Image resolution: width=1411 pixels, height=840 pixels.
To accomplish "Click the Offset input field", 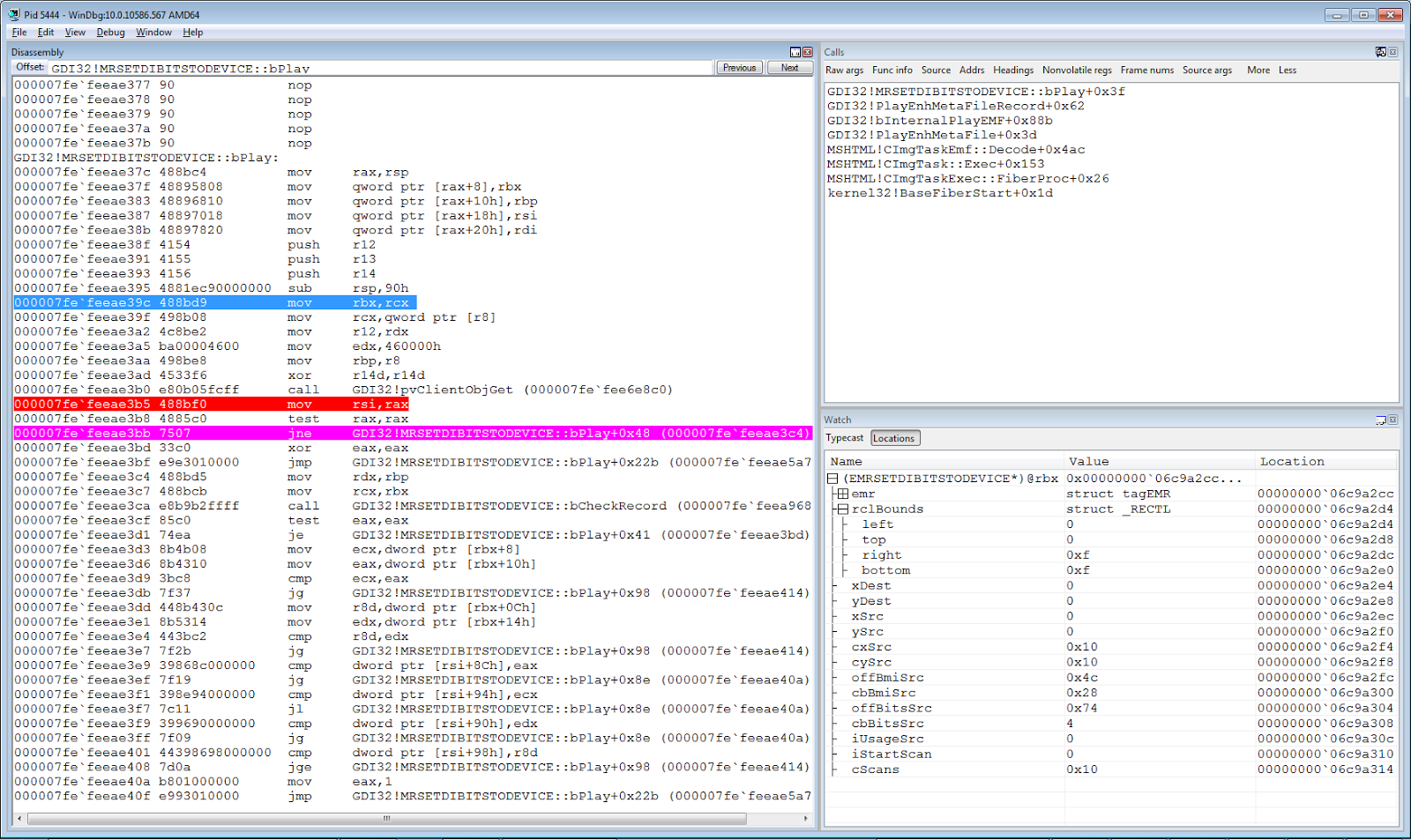I will click(380, 68).
